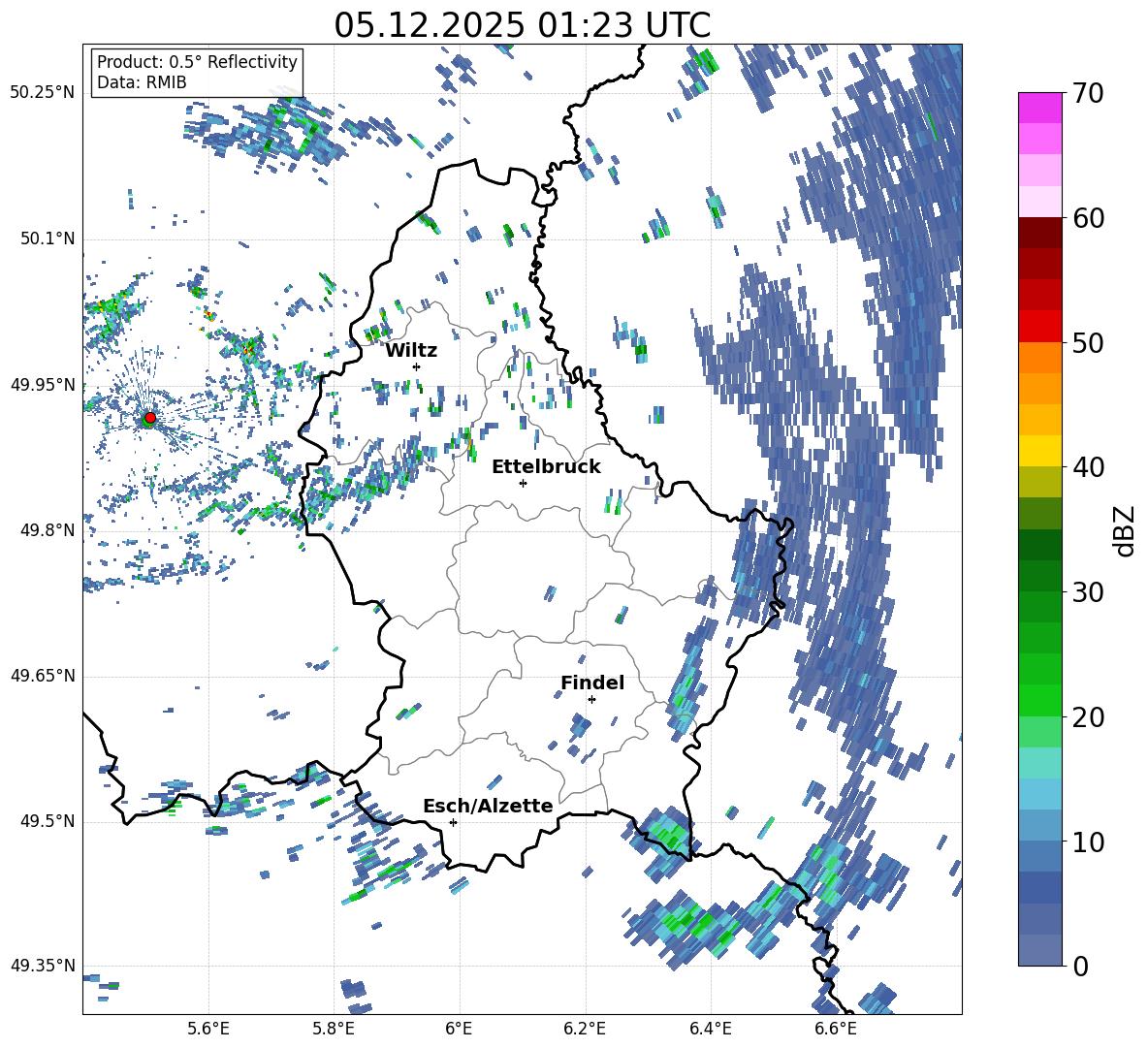Image resolution: width=1148 pixels, height=1048 pixels.
Task: Click the Ettelbruck city label
Action: tap(546, 467)
